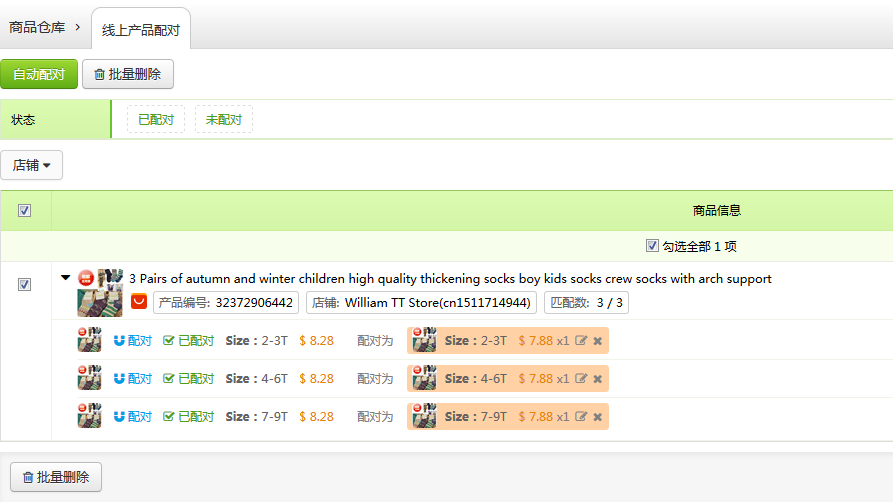Click the red AliExpress platform icon

pos(139,302)
